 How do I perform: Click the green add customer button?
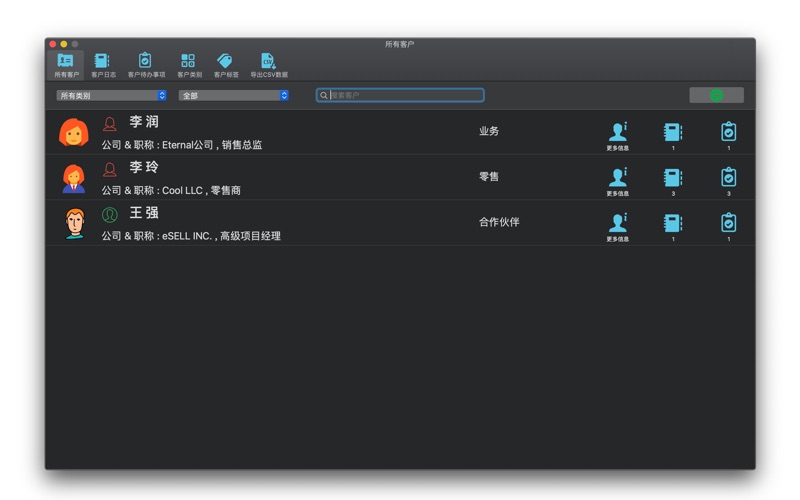click(716, 96)
